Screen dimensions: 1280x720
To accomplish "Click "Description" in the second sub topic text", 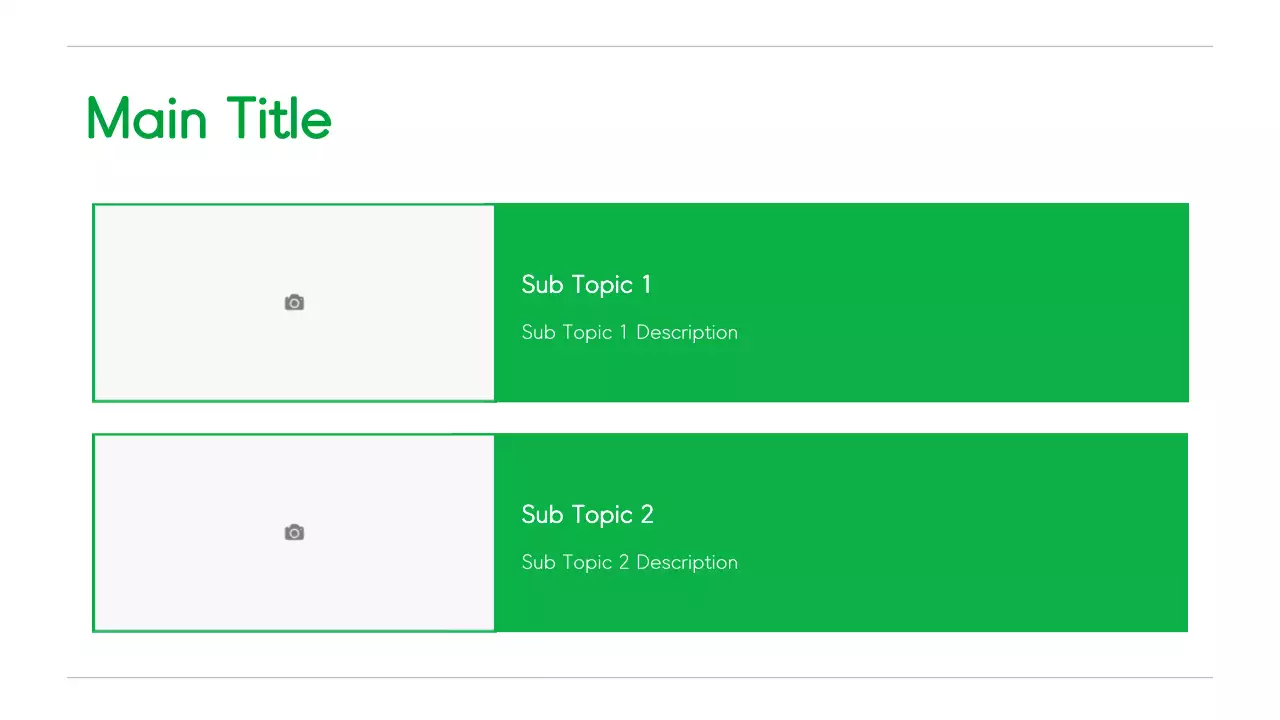I will coord(687,563).
